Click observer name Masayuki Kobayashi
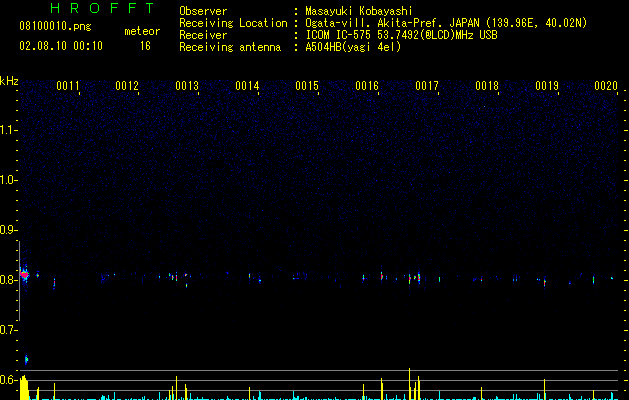 [359, 11]
